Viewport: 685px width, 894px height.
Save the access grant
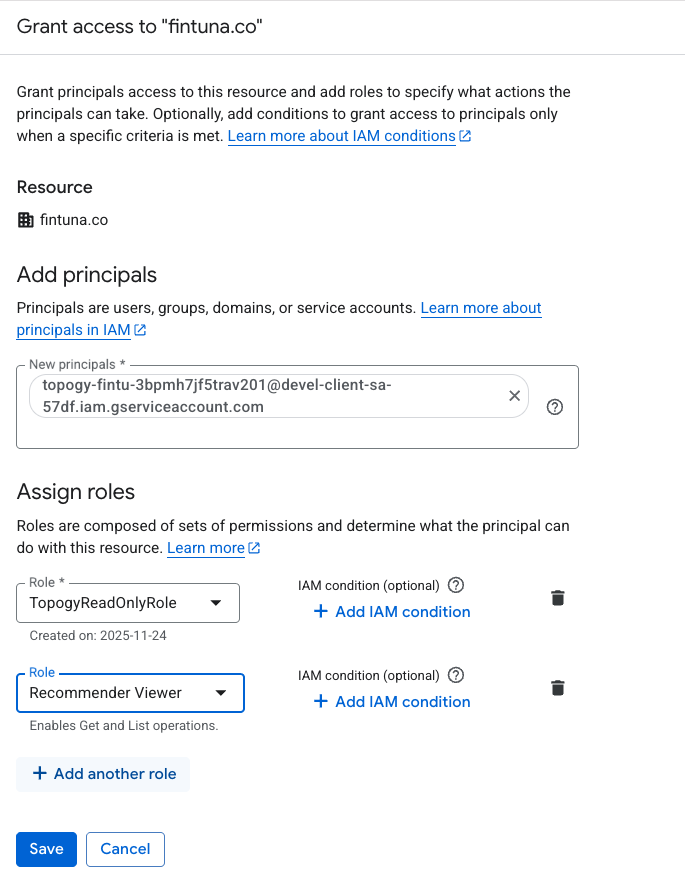click(x=46, y=849)
